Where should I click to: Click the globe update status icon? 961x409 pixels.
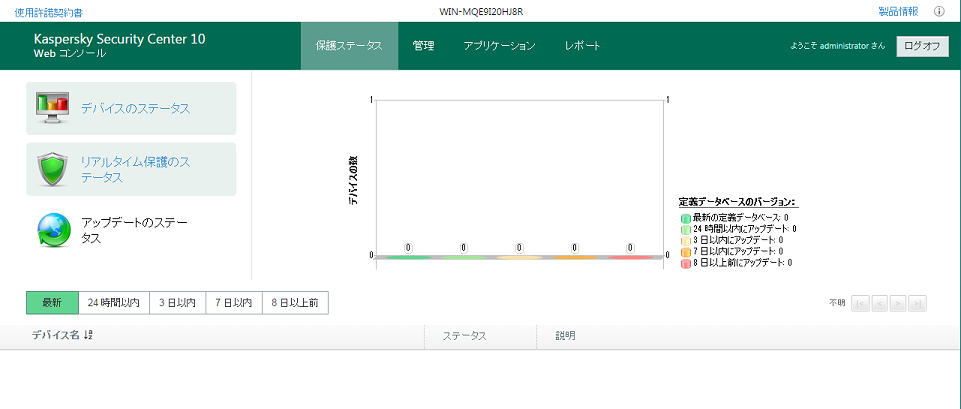coord(52,231)
